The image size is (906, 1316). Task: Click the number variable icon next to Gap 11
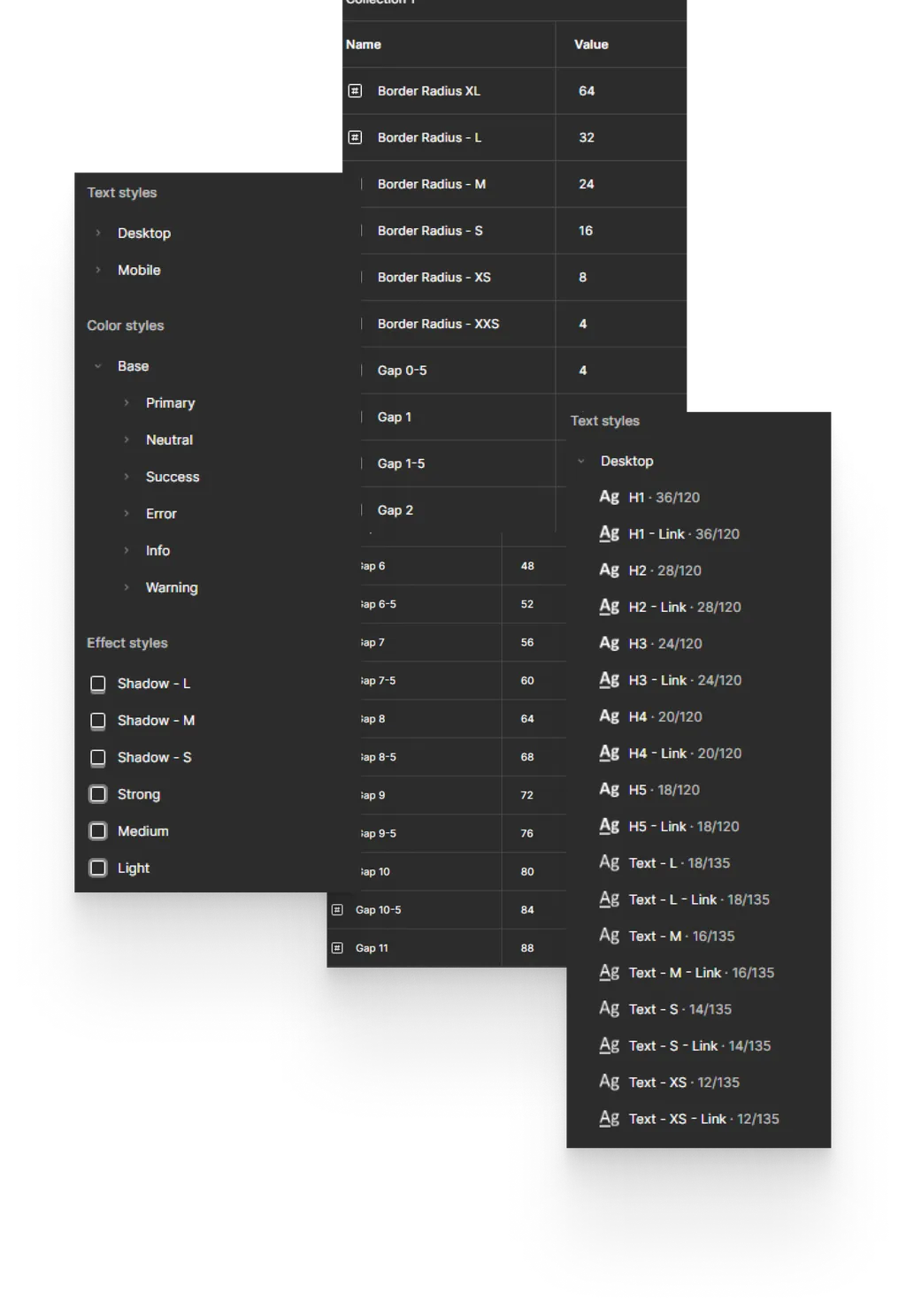click(338, 946)
